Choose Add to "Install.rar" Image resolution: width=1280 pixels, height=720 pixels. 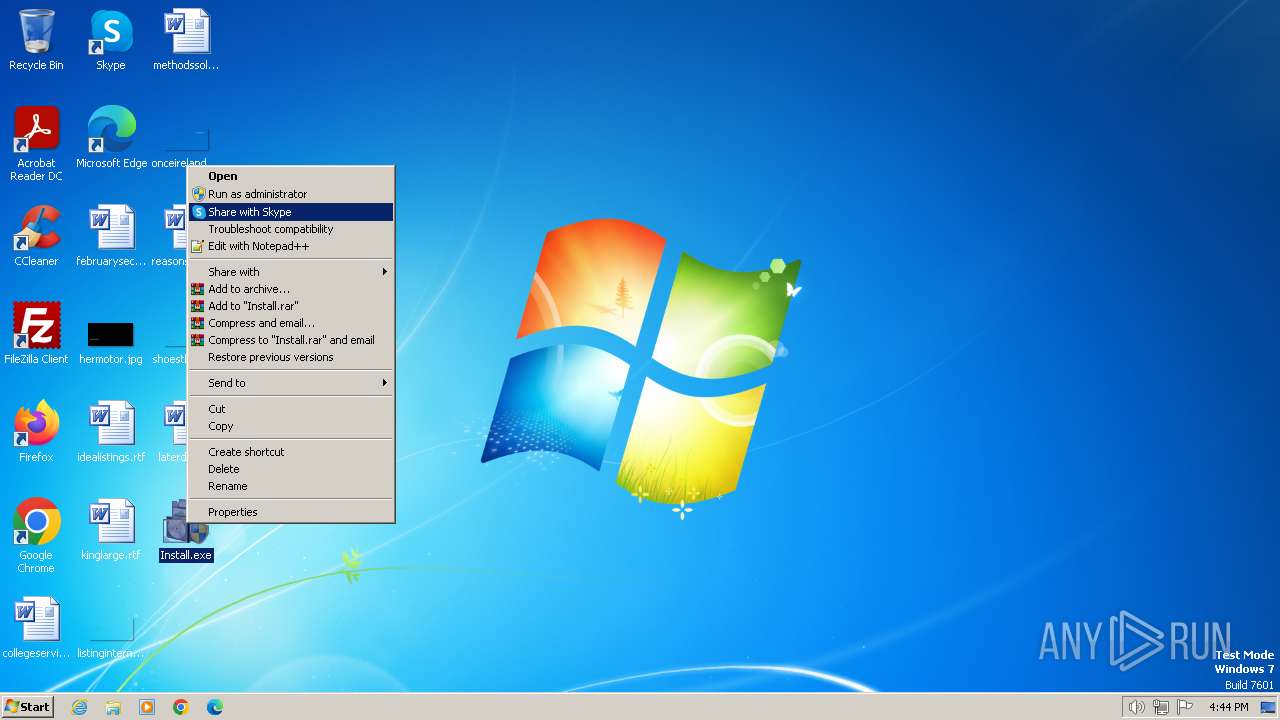(291, 306)
